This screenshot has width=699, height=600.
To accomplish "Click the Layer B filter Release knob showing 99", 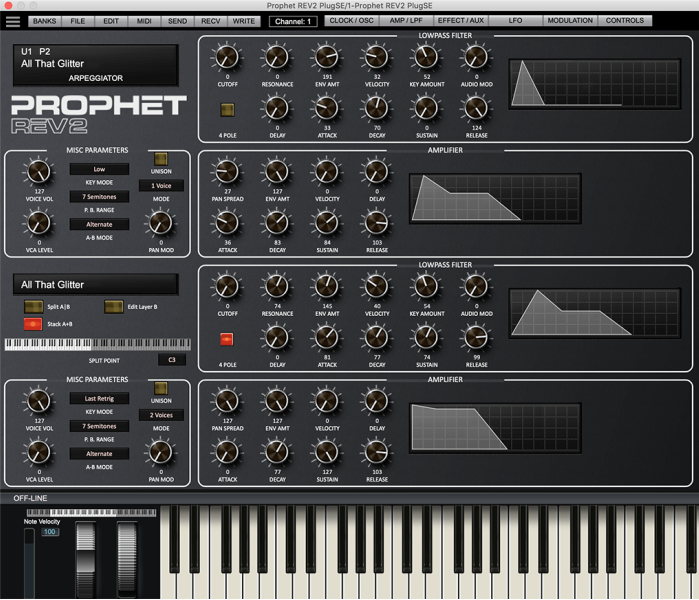I will click(x=477, y=338).
